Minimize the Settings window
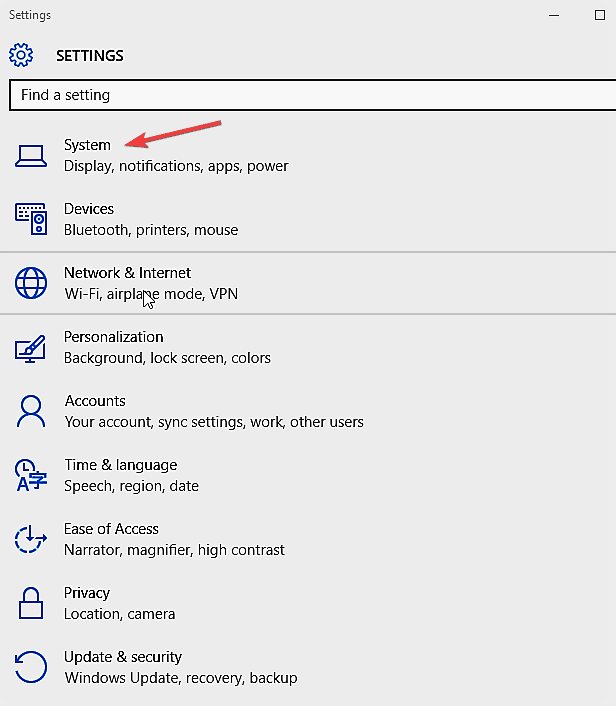Image resolution: width=616 pixels, height=706 pixels. (554, 15)
